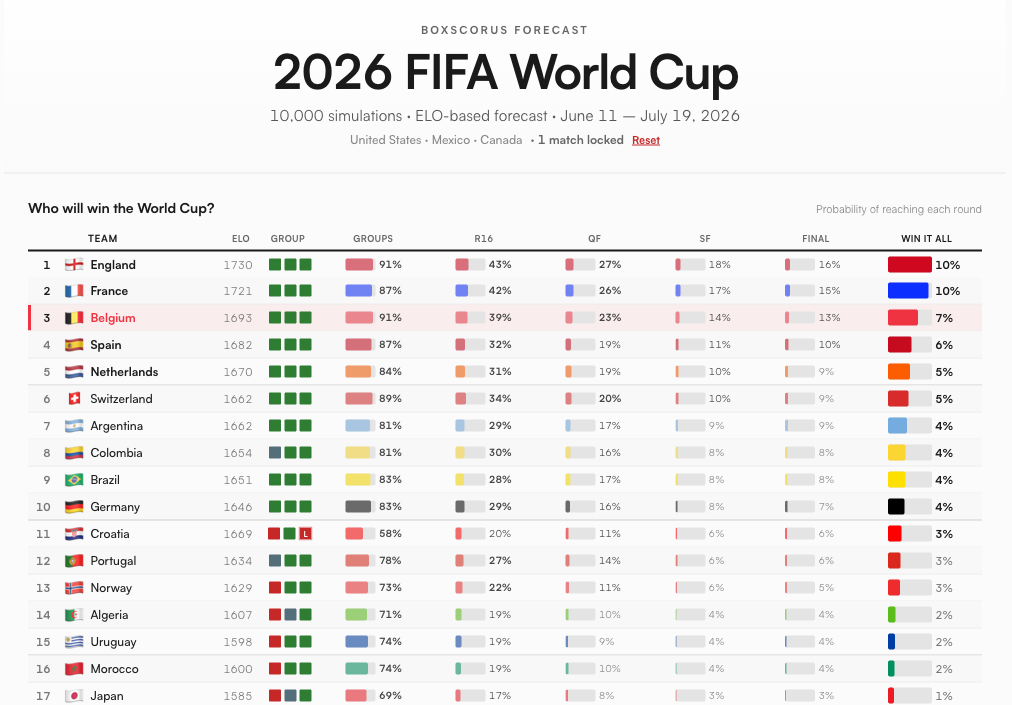Click Croatia's red L loss indicator
This screenshot has width=1012, height=705.
[x=303, y=533]
